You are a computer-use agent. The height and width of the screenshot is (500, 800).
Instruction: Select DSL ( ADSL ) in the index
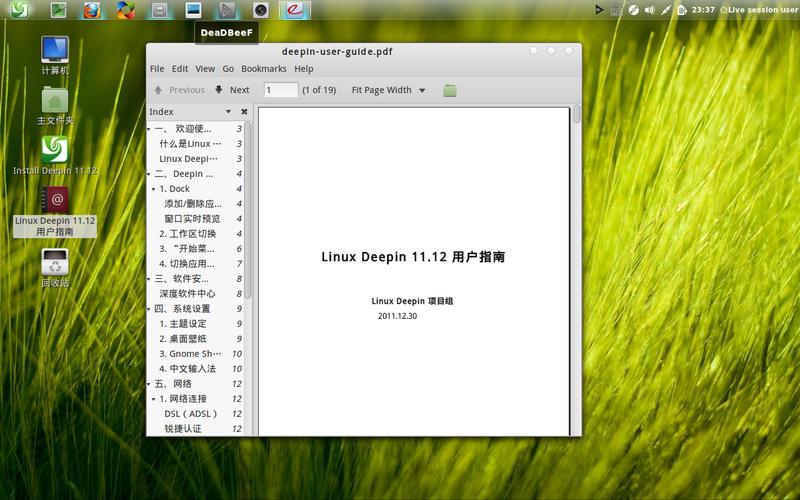click(x=191, y=414)
